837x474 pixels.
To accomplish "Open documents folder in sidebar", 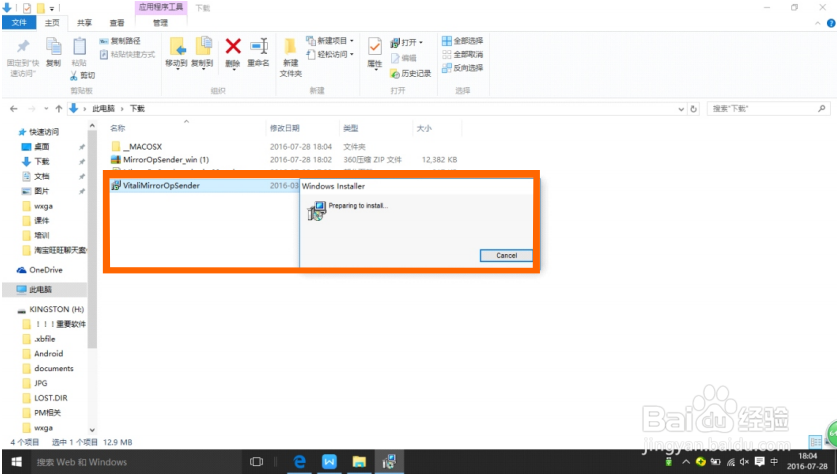I will click(x=53, y=369).
